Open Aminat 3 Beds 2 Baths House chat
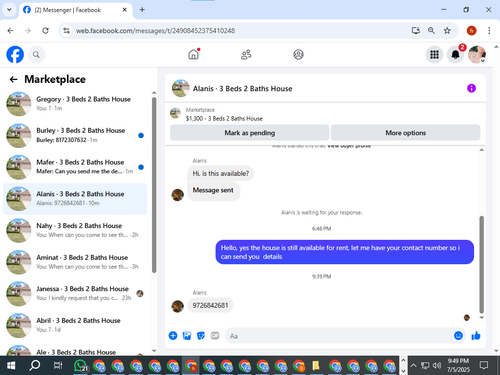Viewport: 500px width, 375px height. pyautogui.click(x=75, y=262)
